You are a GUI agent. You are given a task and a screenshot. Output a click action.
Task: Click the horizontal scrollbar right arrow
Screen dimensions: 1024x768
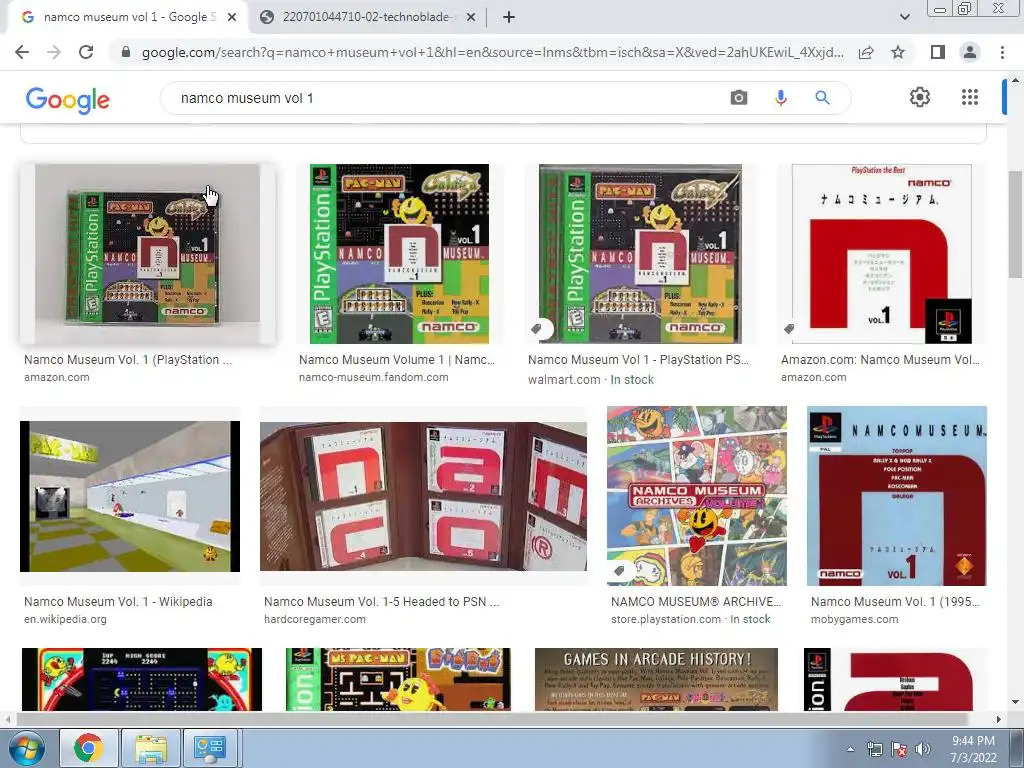[x=998, y=719]
